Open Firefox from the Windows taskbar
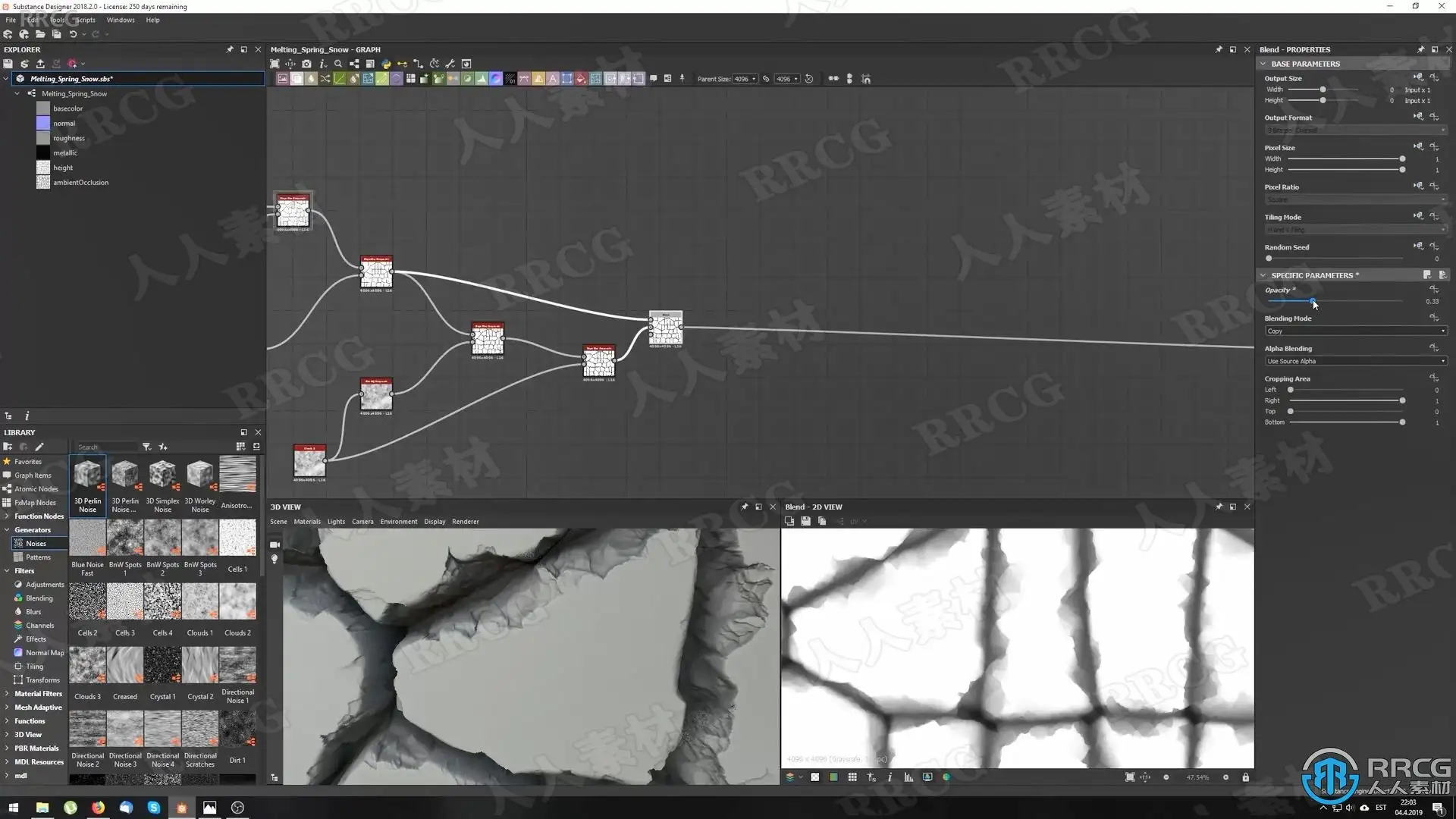The image size is (1456, 819). coord(98,808)
